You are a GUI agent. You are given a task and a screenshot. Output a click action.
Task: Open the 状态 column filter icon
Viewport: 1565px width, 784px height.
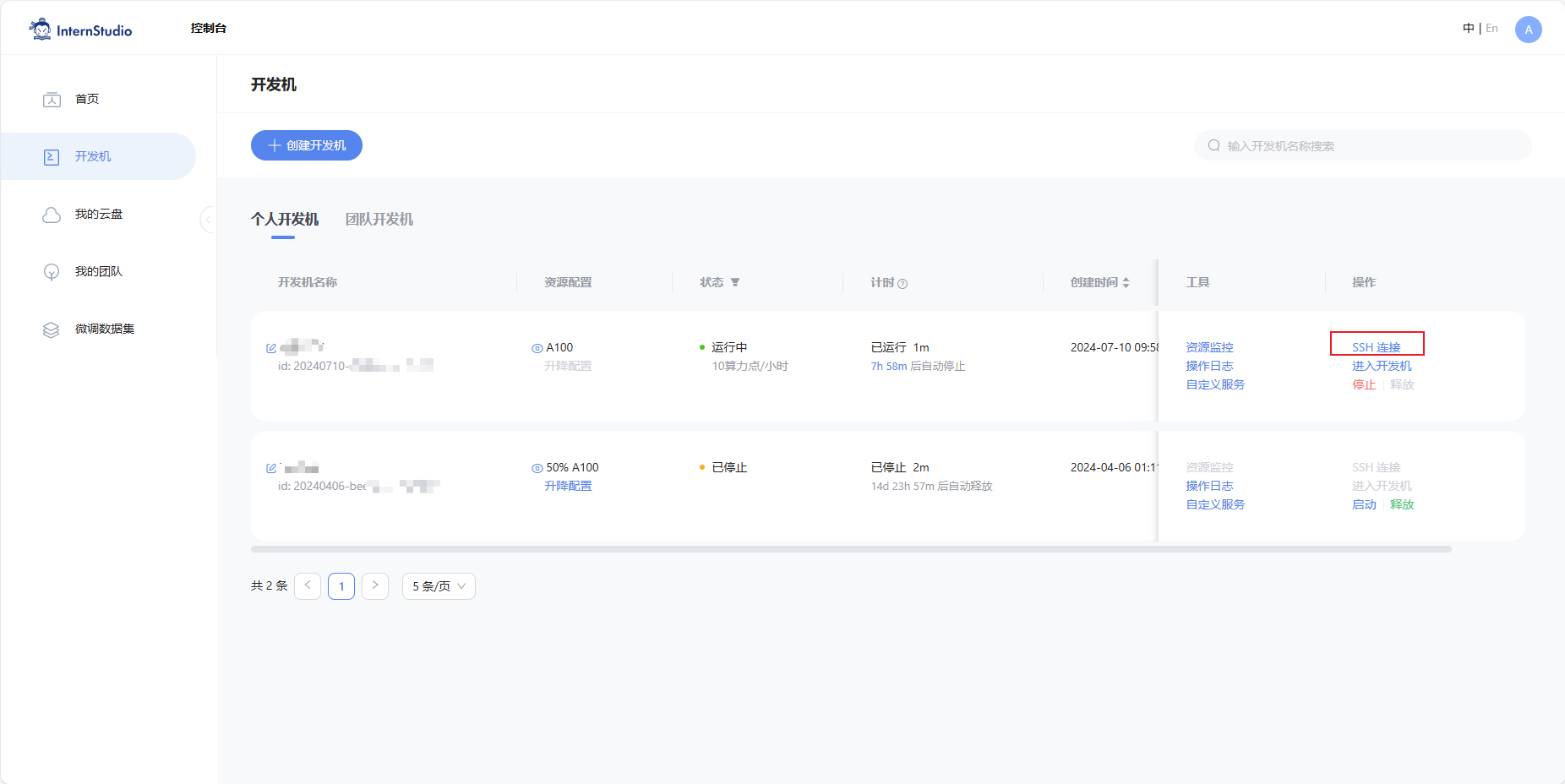[x=735, y=282]
